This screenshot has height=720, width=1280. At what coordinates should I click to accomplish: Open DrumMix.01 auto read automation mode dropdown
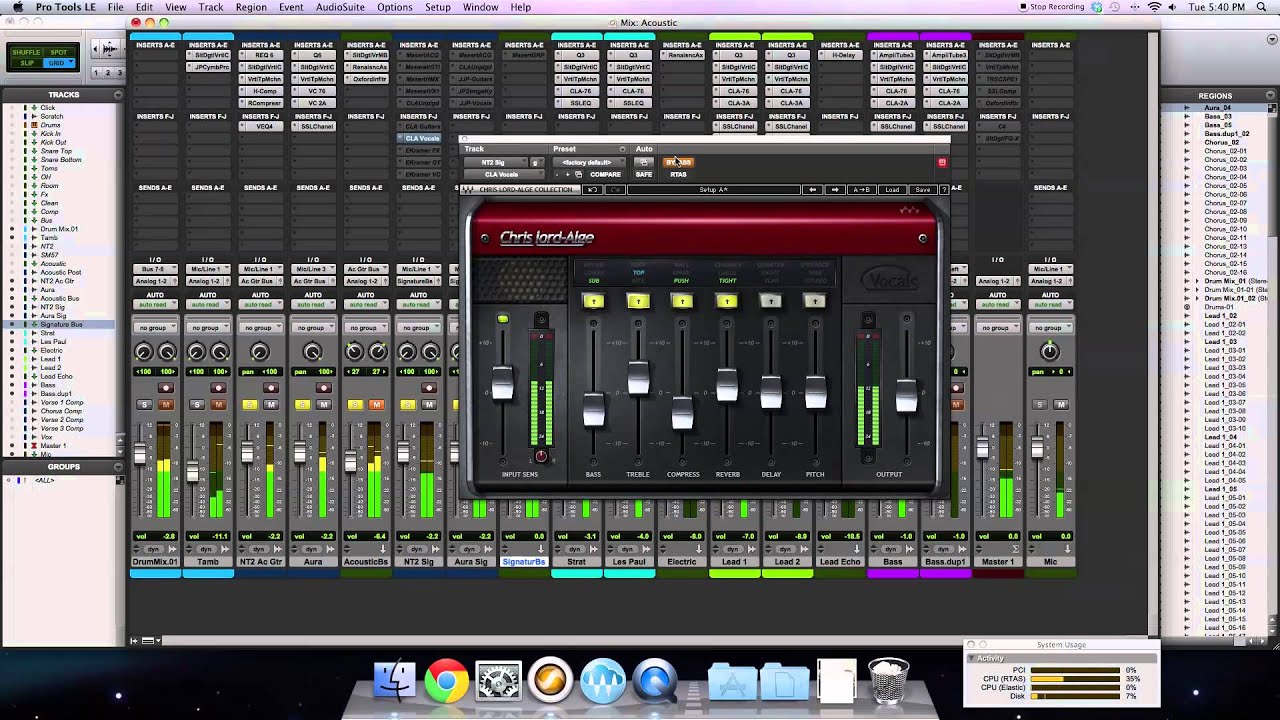tap(155, 304)
